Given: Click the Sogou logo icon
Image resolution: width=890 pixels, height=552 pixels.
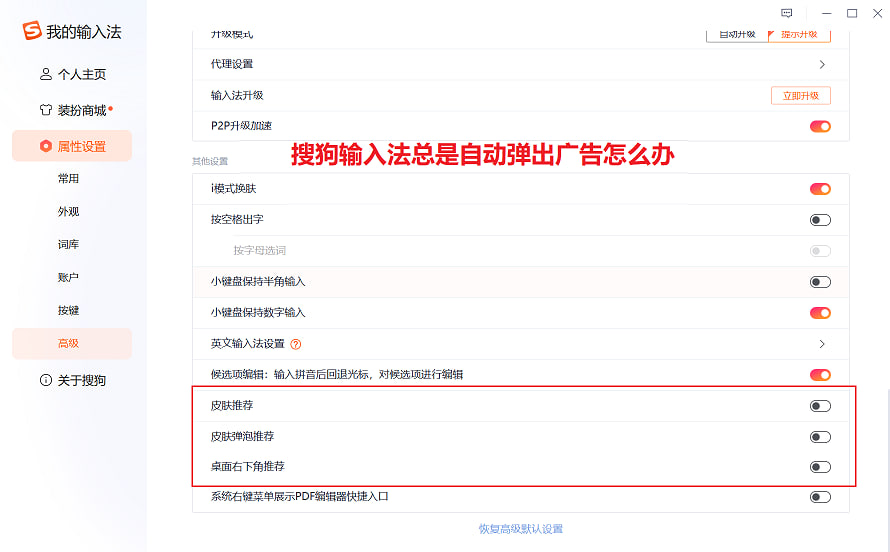Looking at the screenshot, I should (x=32, y=31).
